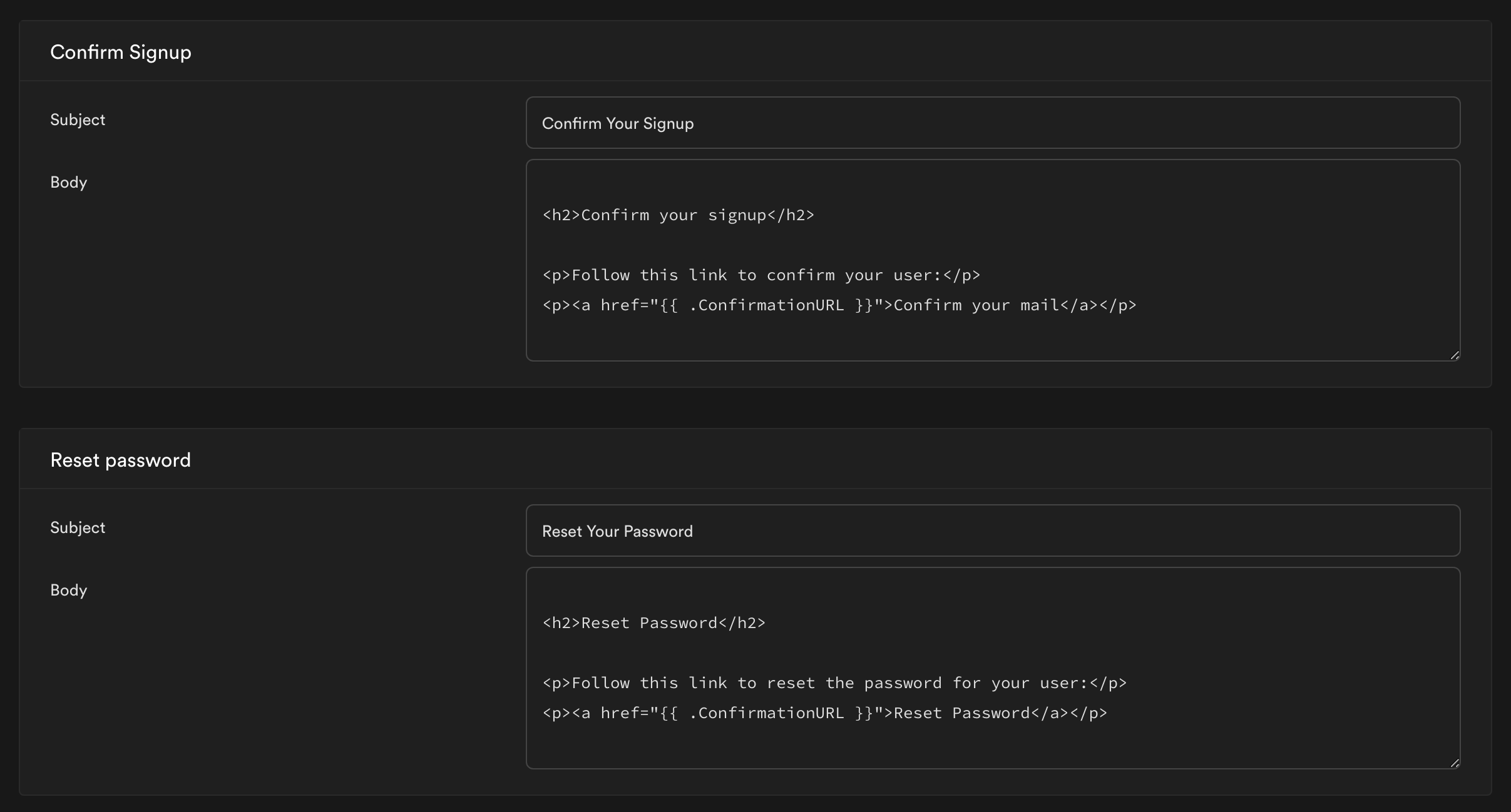Click 'Reset Password' anchor text in last line
The image size is (1511, 812).
(961, 713)
